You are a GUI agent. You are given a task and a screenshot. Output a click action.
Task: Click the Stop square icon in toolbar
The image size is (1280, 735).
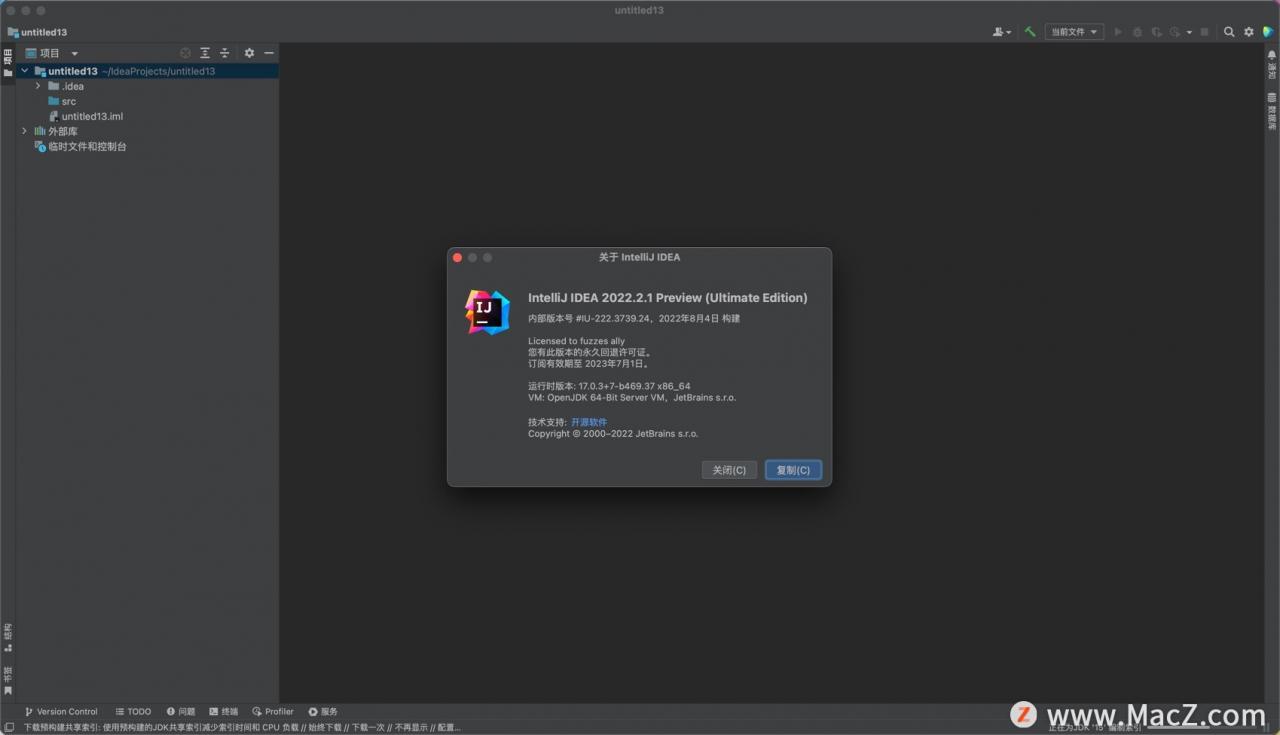point(1204,32)
